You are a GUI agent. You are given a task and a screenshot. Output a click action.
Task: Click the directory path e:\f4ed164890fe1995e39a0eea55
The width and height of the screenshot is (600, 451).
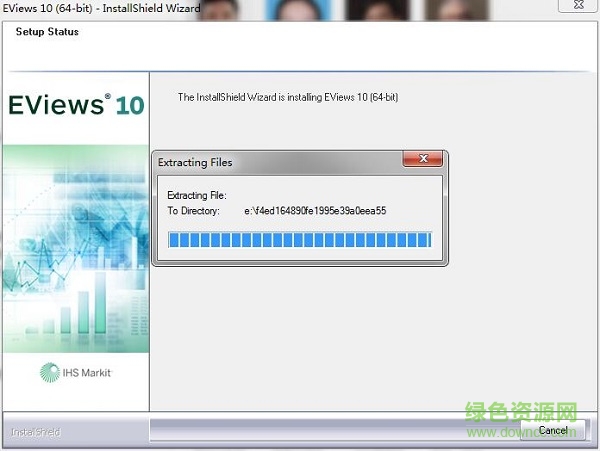coord(315,211)
